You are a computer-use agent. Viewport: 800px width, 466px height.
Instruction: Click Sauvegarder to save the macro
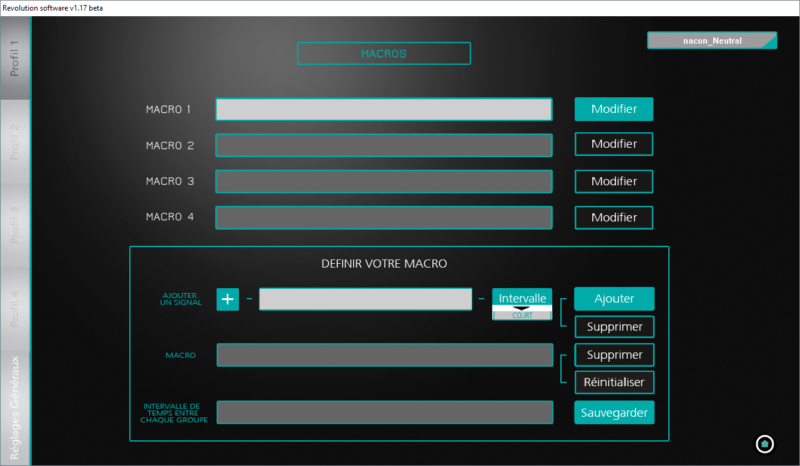pyautogui.click(x=614, y=412)
